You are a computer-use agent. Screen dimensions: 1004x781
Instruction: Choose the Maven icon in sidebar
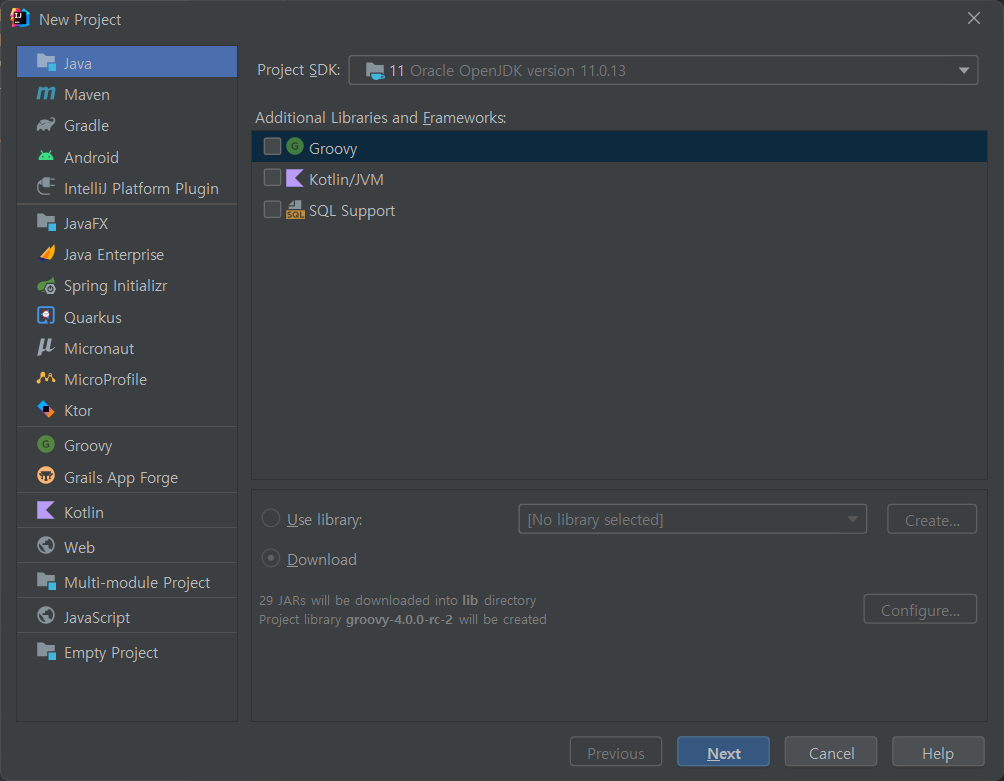46,93
